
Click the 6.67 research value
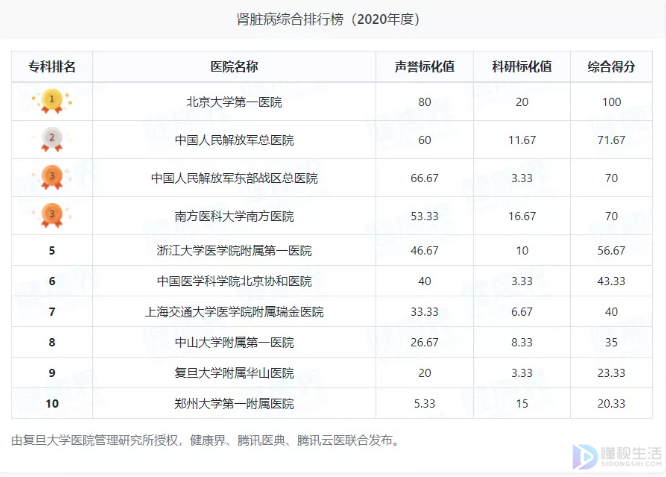click(x=522, y=312)
